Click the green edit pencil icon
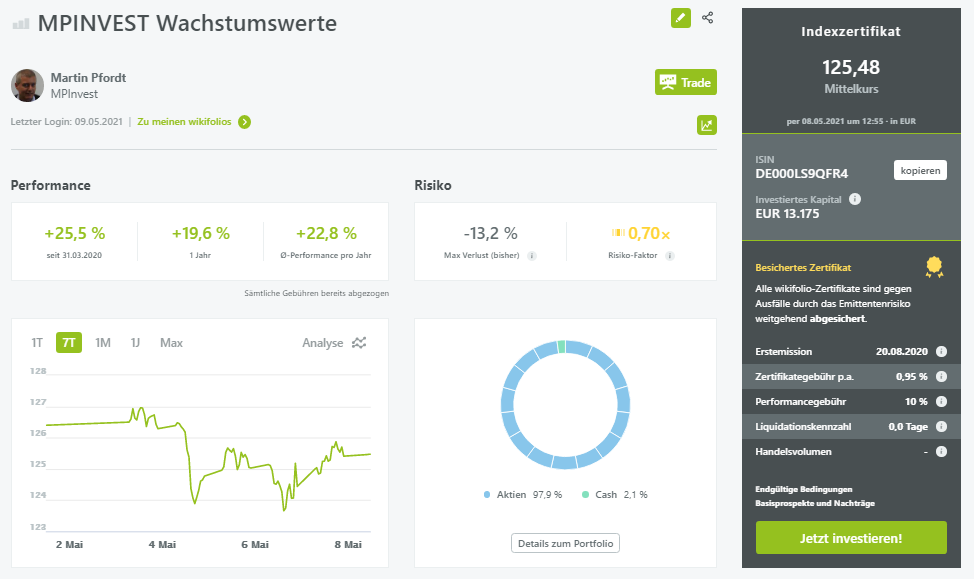The height and width of the screenshot is (579, 974). click(681, 18)
